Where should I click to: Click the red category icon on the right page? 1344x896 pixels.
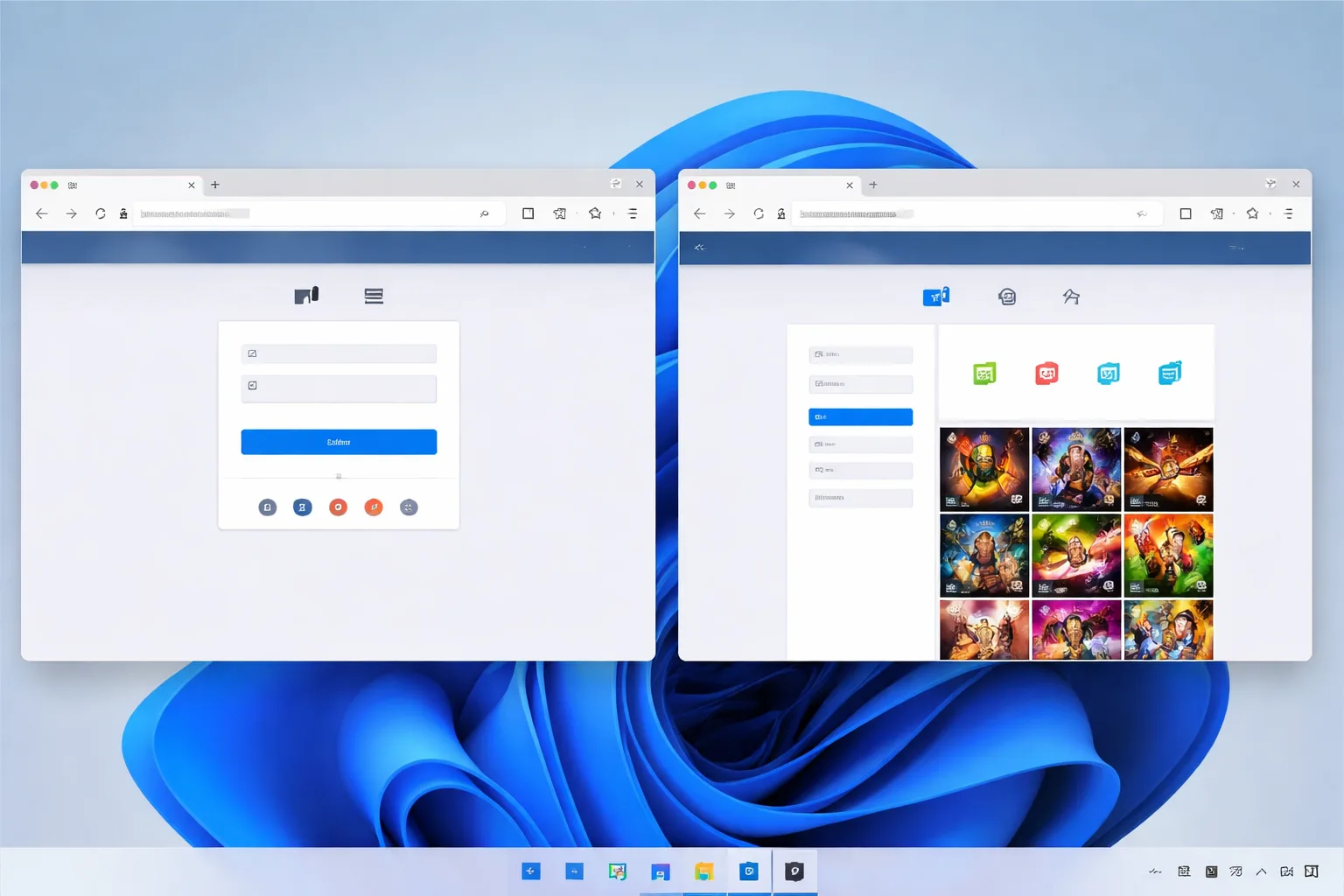[x=1046, y=374]
